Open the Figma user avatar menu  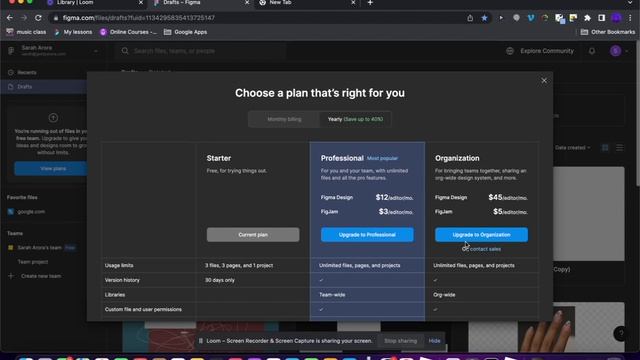pos(619,51)
